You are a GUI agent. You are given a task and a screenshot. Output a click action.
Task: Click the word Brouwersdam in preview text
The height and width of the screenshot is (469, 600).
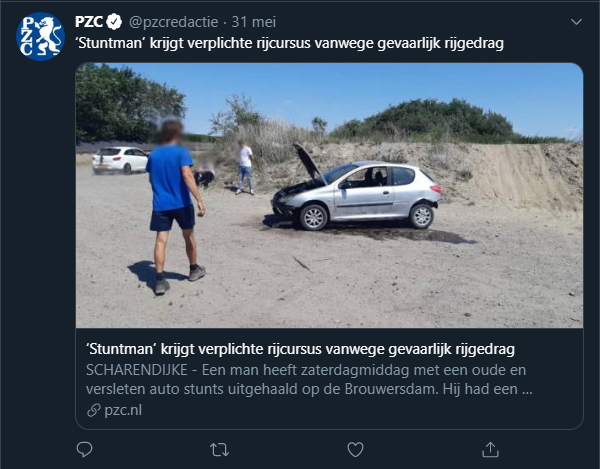390,389
